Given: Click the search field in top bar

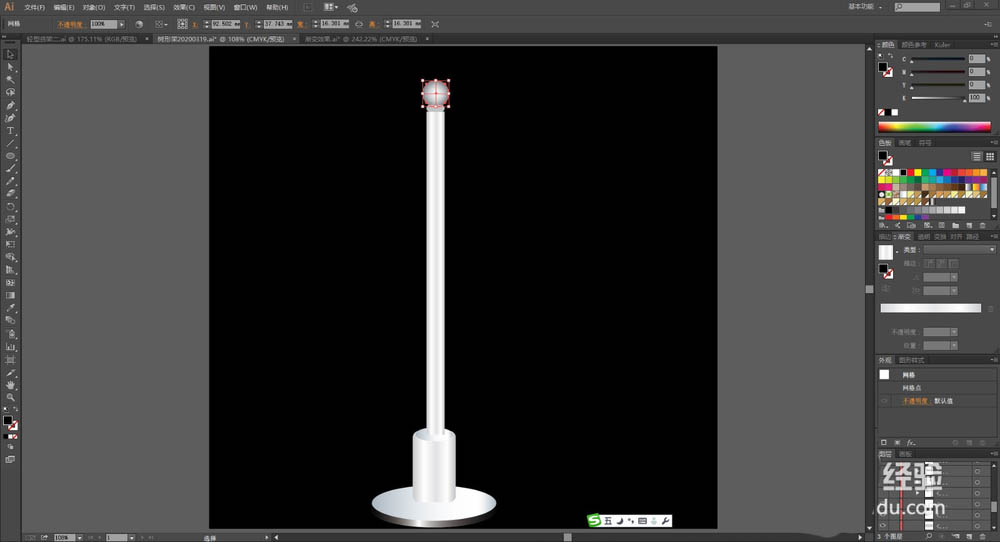Looking at the screenshot, I should point(917,7).
